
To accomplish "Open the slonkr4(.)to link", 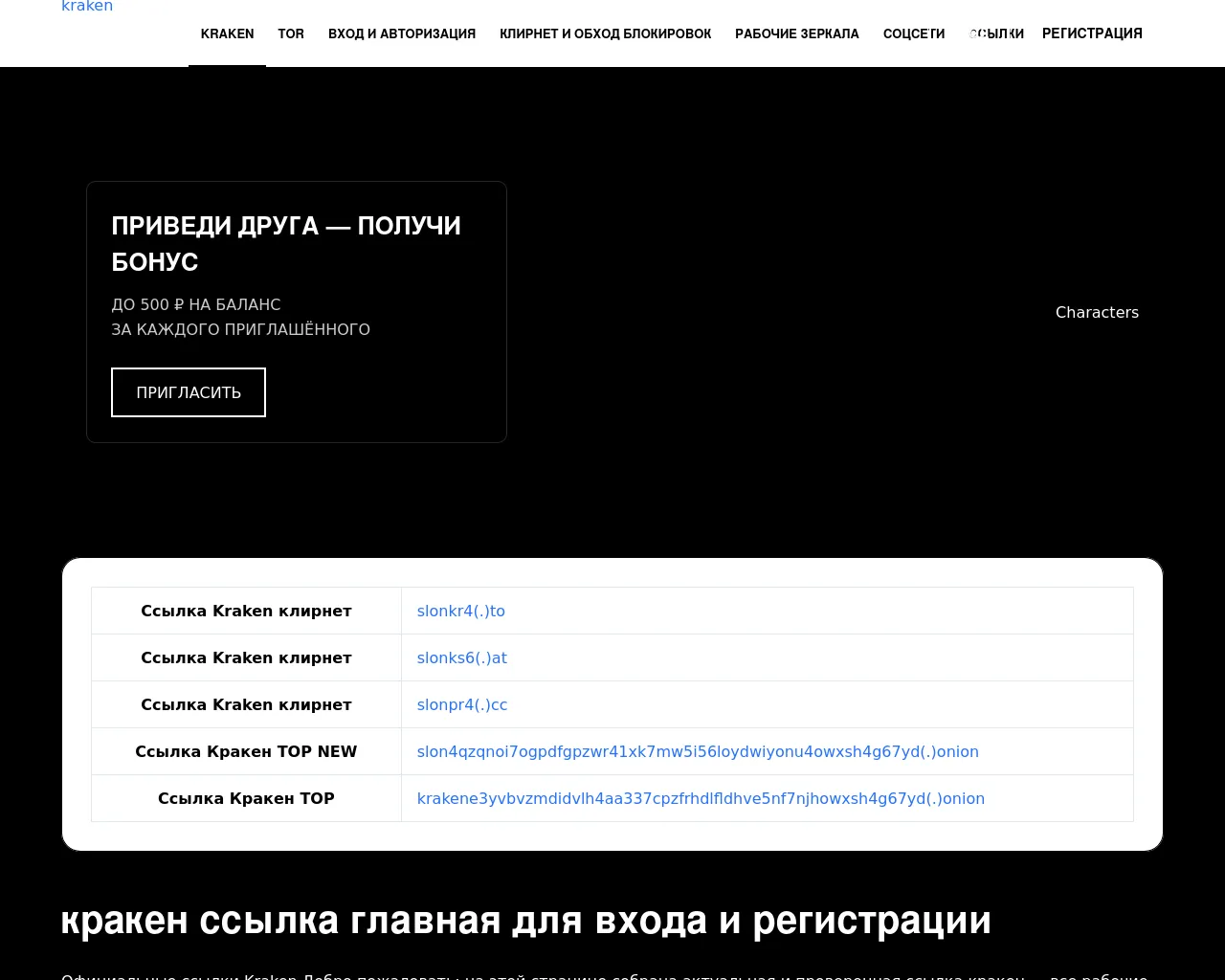I will point(461,611).
